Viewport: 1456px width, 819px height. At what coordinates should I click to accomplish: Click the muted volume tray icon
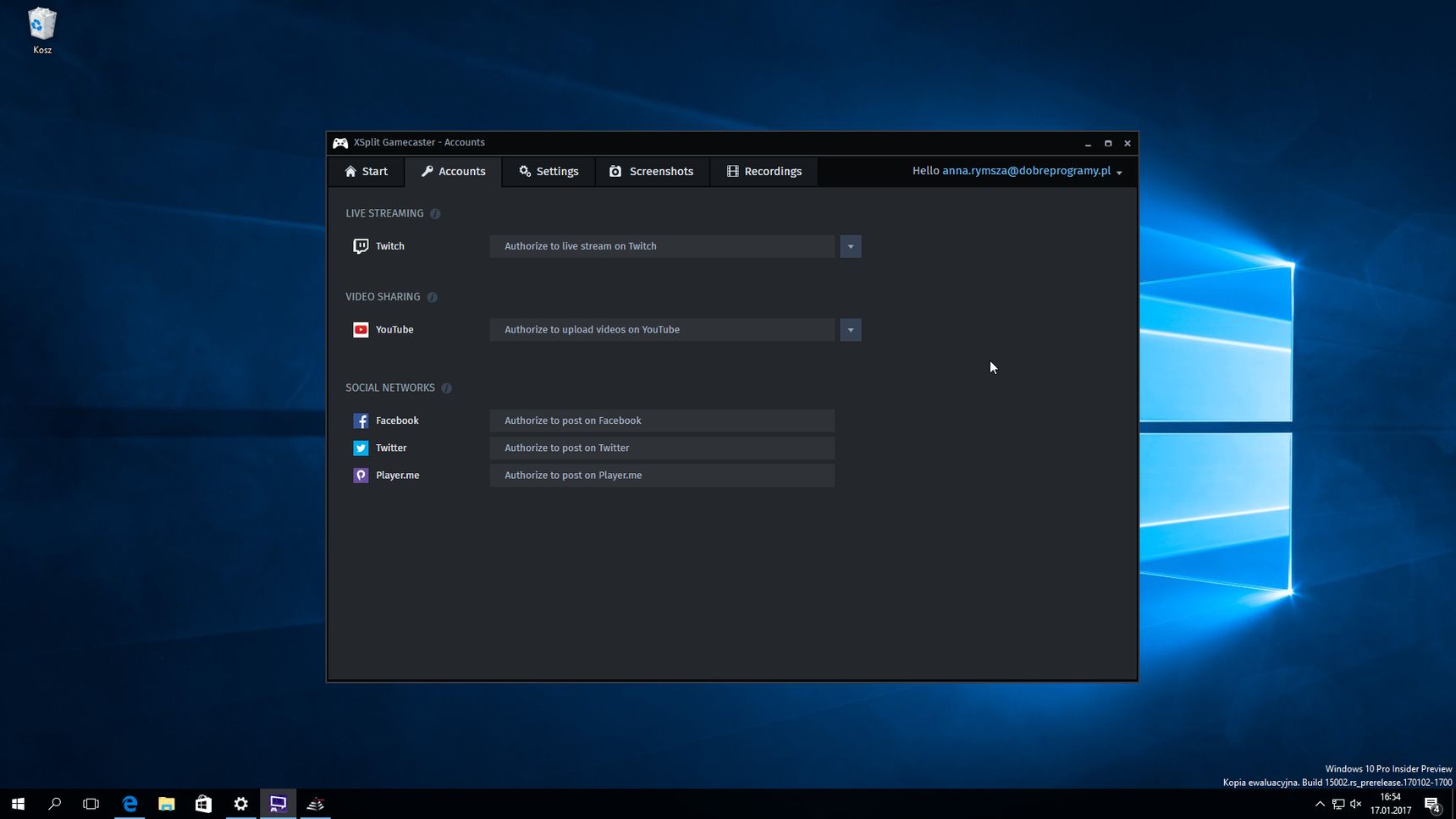tap(1356, 804)
